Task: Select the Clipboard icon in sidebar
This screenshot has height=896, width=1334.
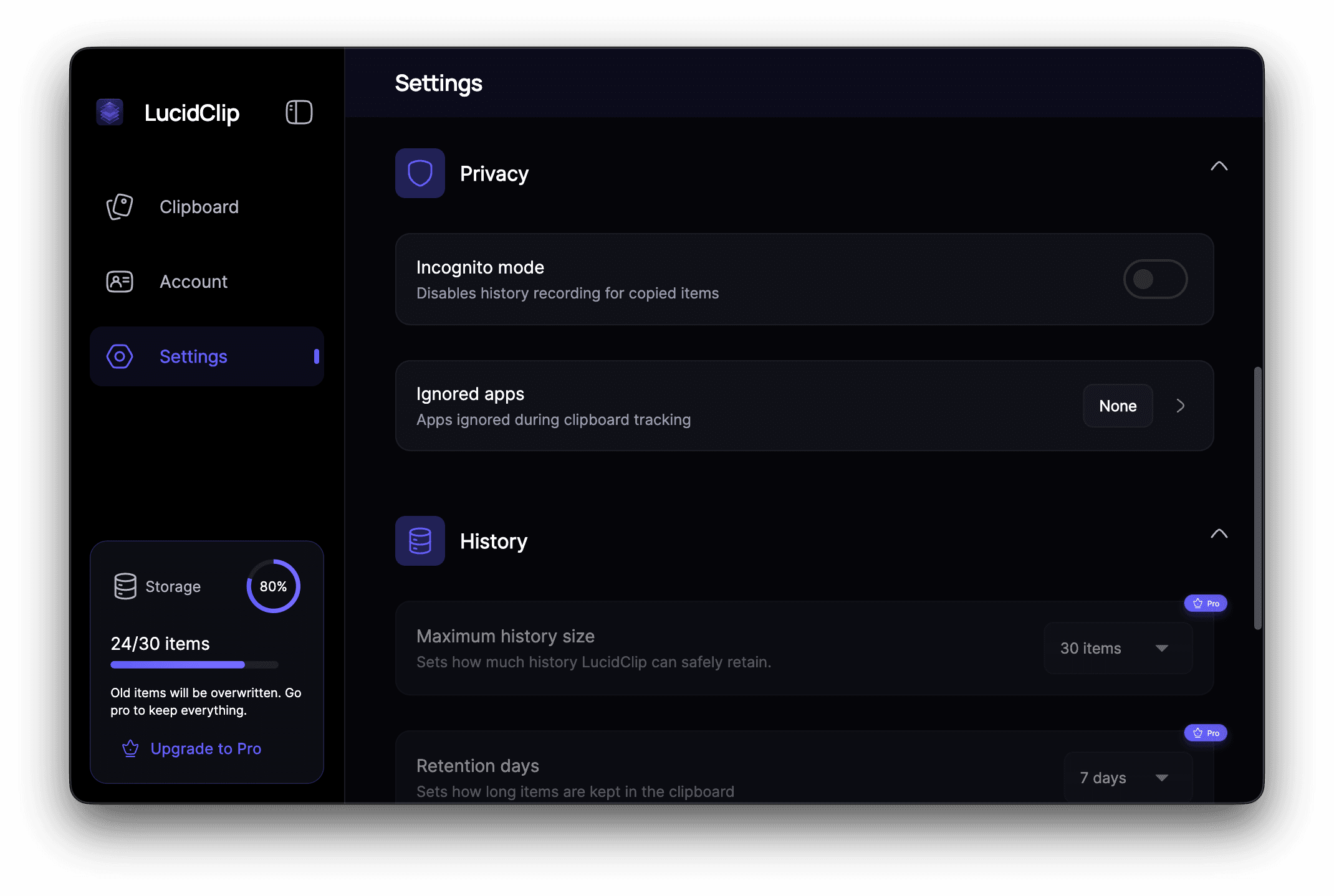Action: (x=119, y=207)
